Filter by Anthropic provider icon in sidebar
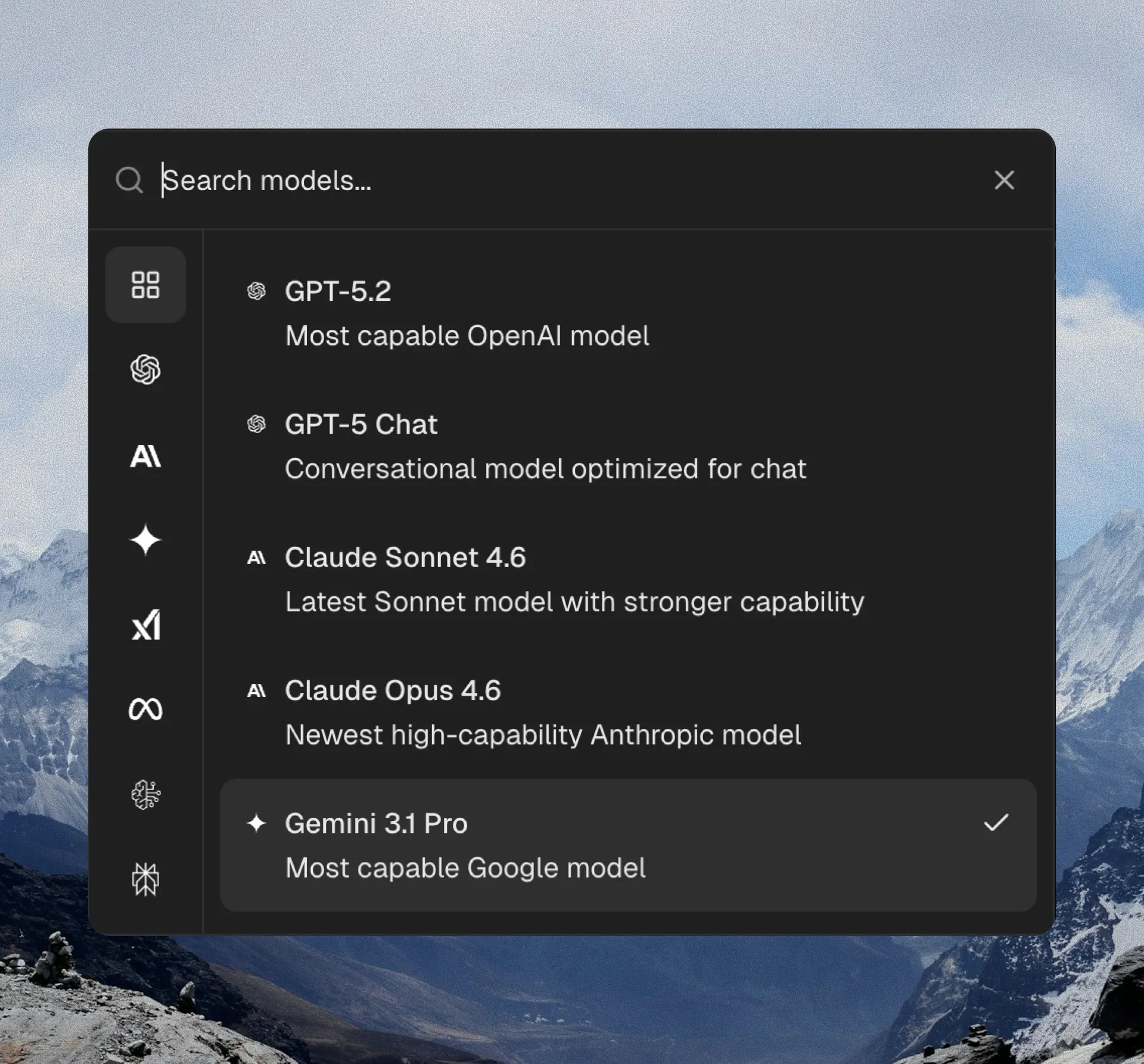 (145, 456)
